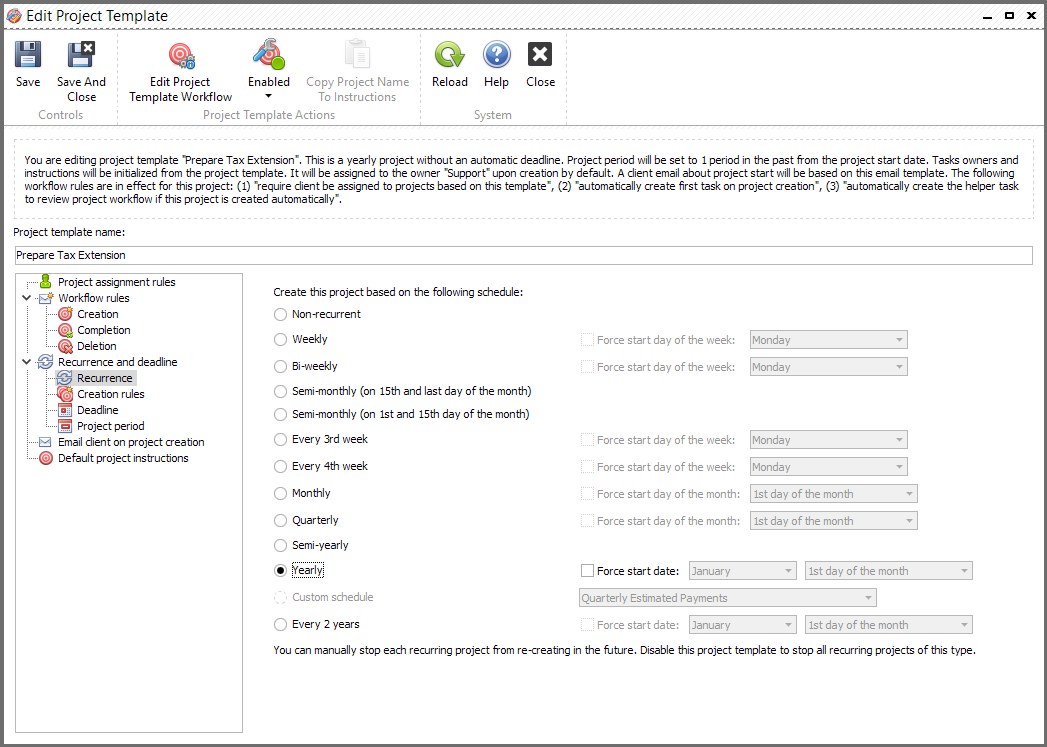Click the Default project instructions target icon
Screen dimensions: 1047x747
click(45, 458)
